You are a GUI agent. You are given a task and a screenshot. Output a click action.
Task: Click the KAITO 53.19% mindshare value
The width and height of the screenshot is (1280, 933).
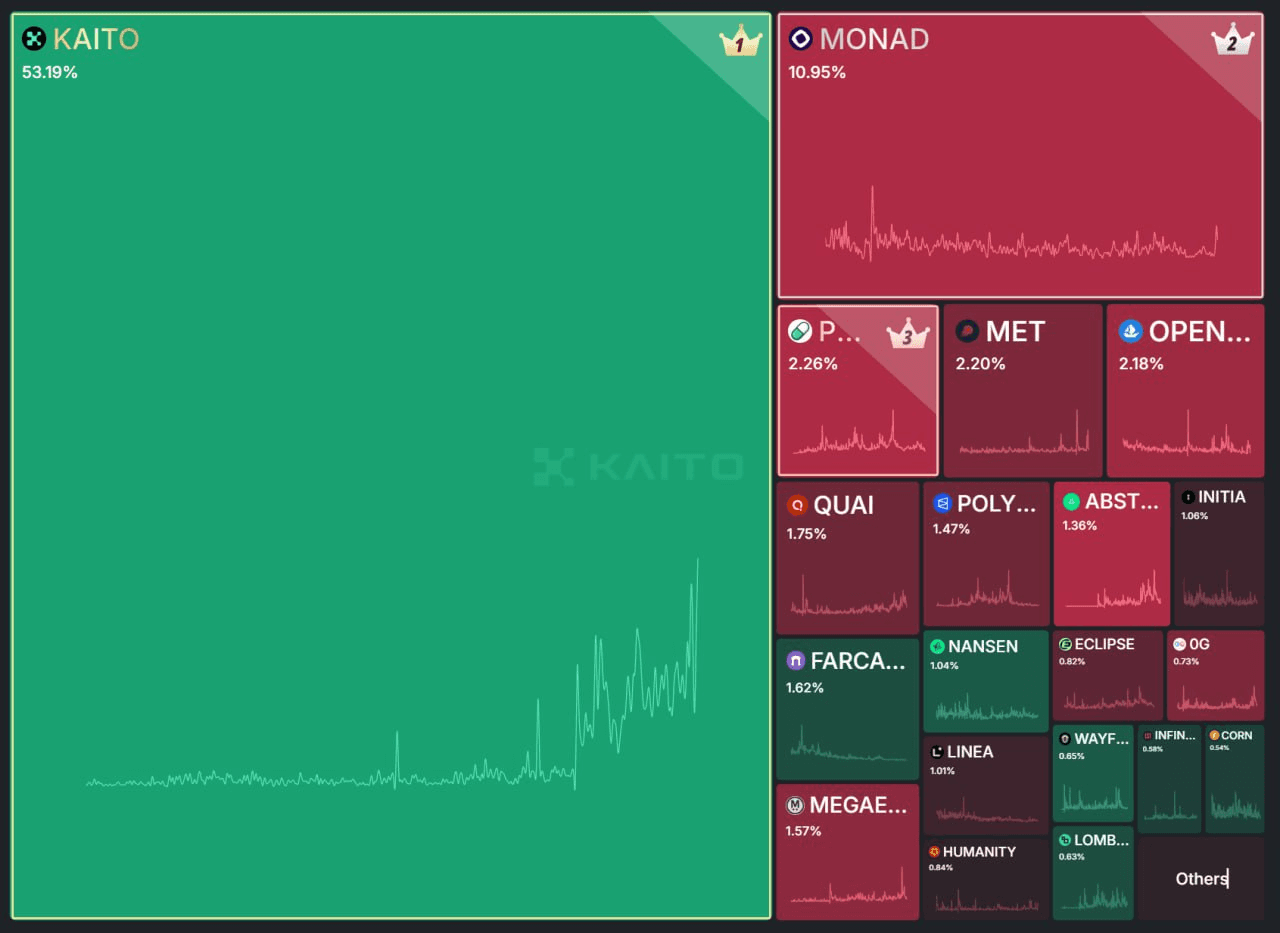[x=50, y=72]
